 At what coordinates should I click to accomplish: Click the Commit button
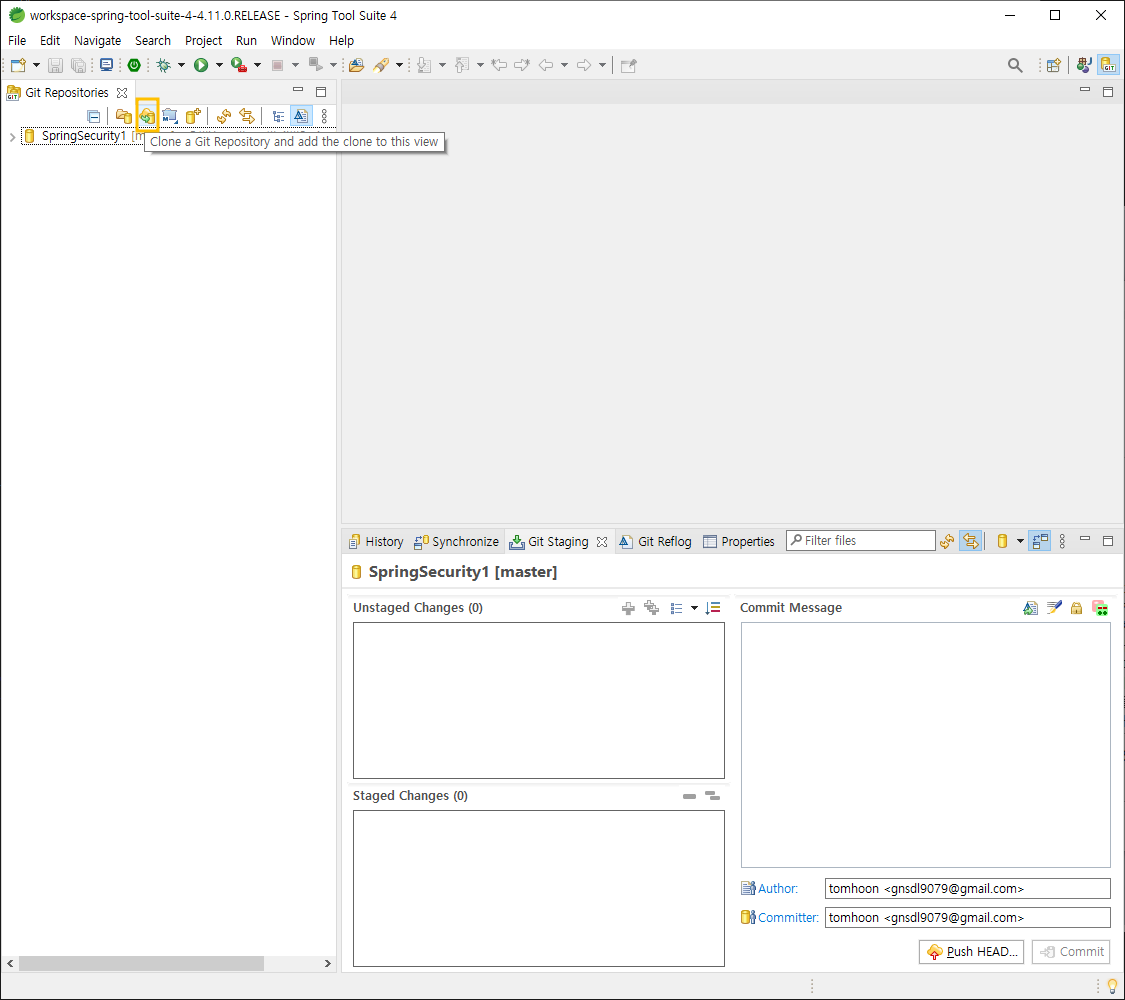tap(1071, 952)
